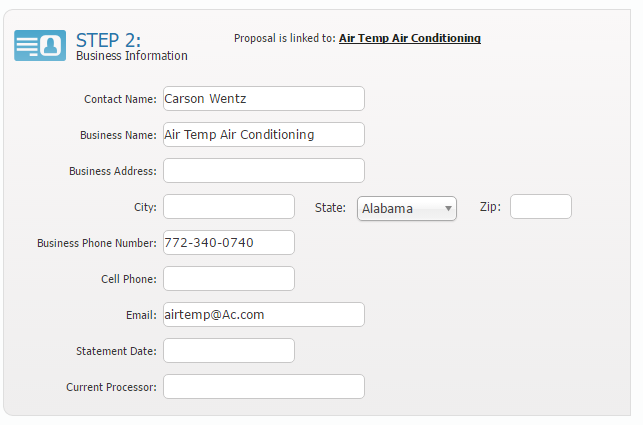Click the STEP 2 heading text

click(108, 39)
